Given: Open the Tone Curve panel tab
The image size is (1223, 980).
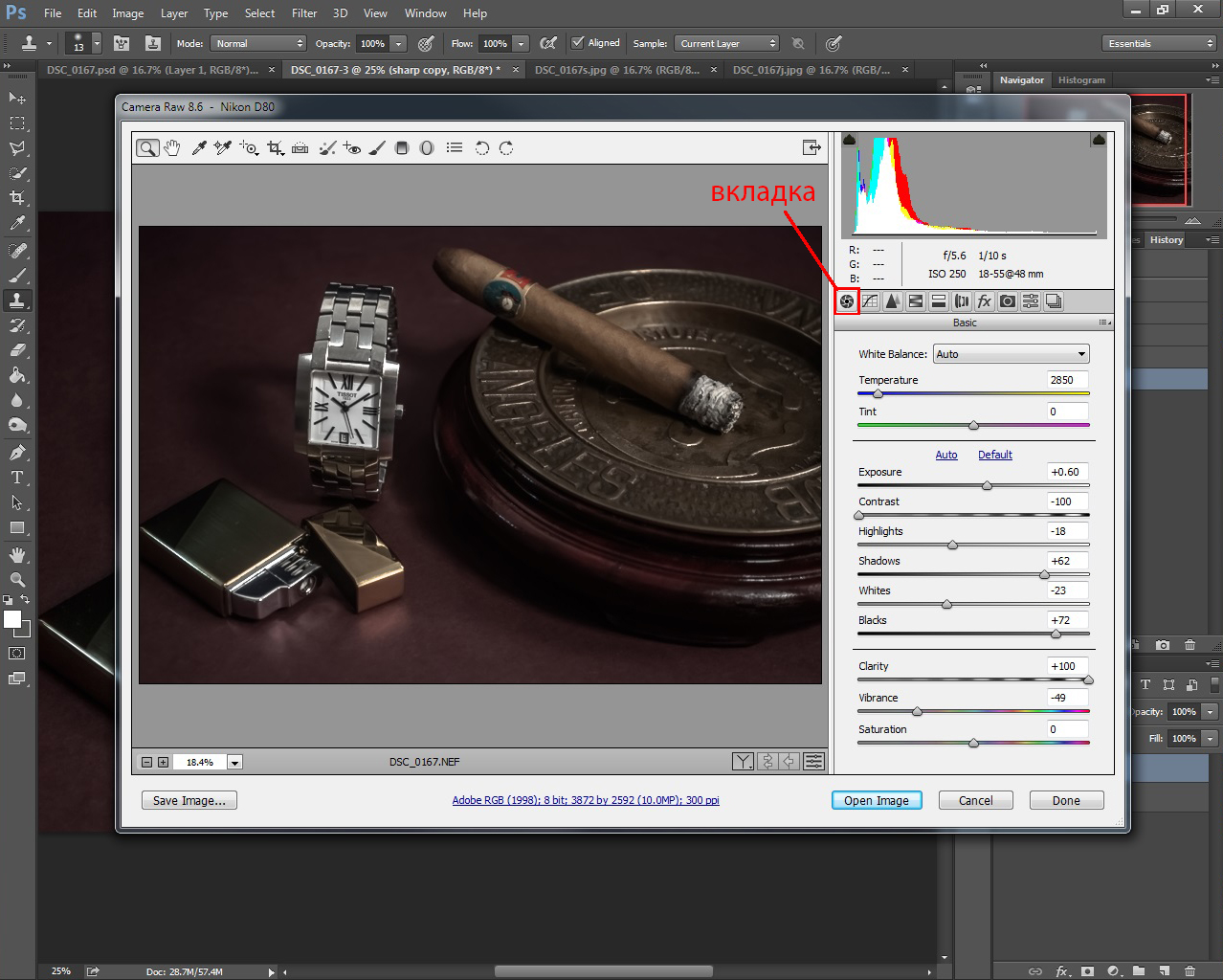Looking at the screenshot, I should 870,301.
